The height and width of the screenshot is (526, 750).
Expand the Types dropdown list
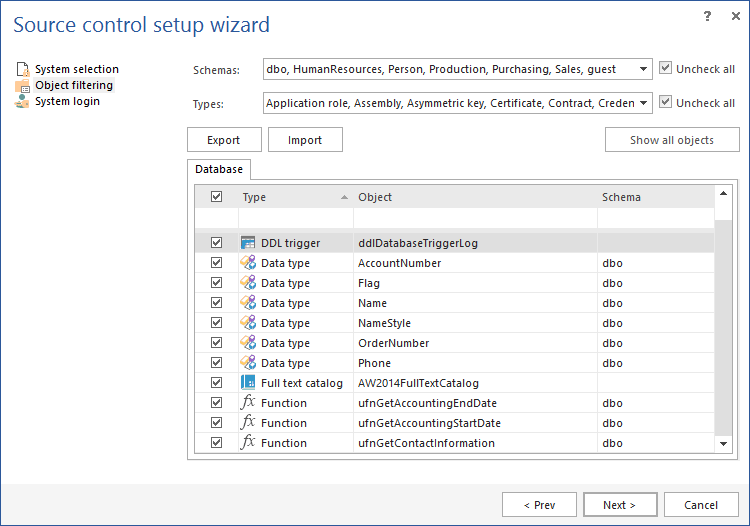point(644,103)
